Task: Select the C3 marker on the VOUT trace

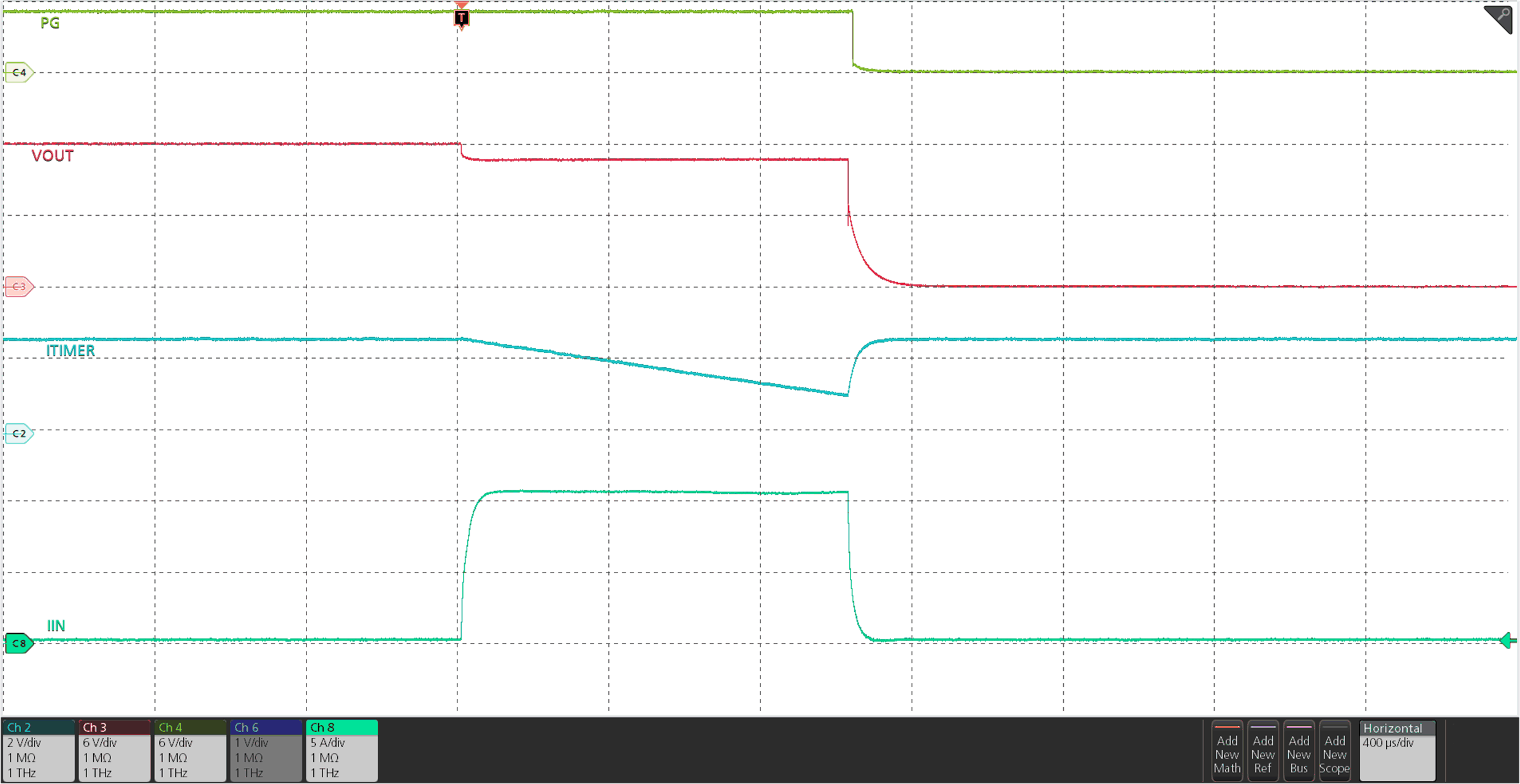Action: click(x=18, y=286)
